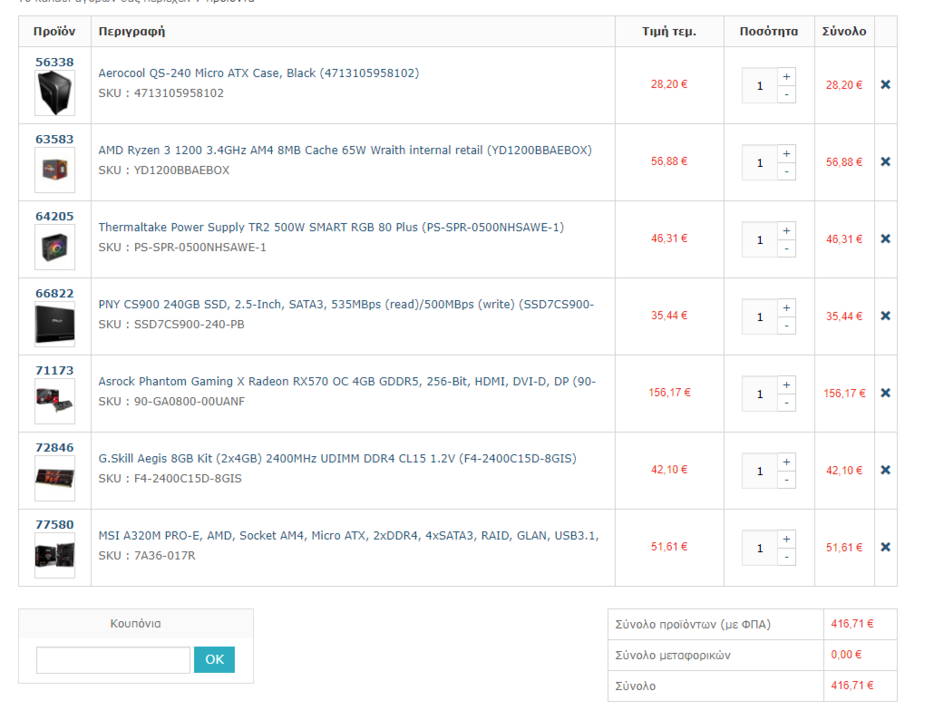Delete the G.Skill Aegis 8GB Kit row
This screenshot has width=934, height=720.
click(885, 470)
